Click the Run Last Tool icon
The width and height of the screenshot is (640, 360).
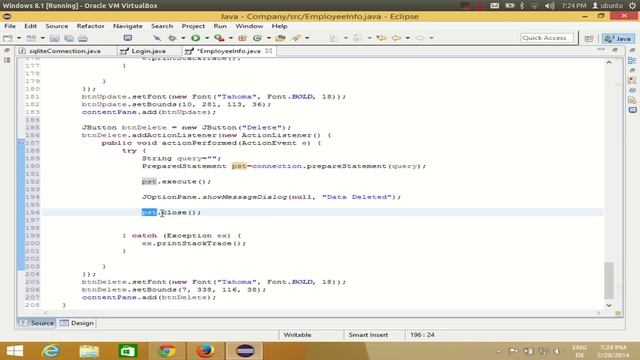(x=219, y=38)
